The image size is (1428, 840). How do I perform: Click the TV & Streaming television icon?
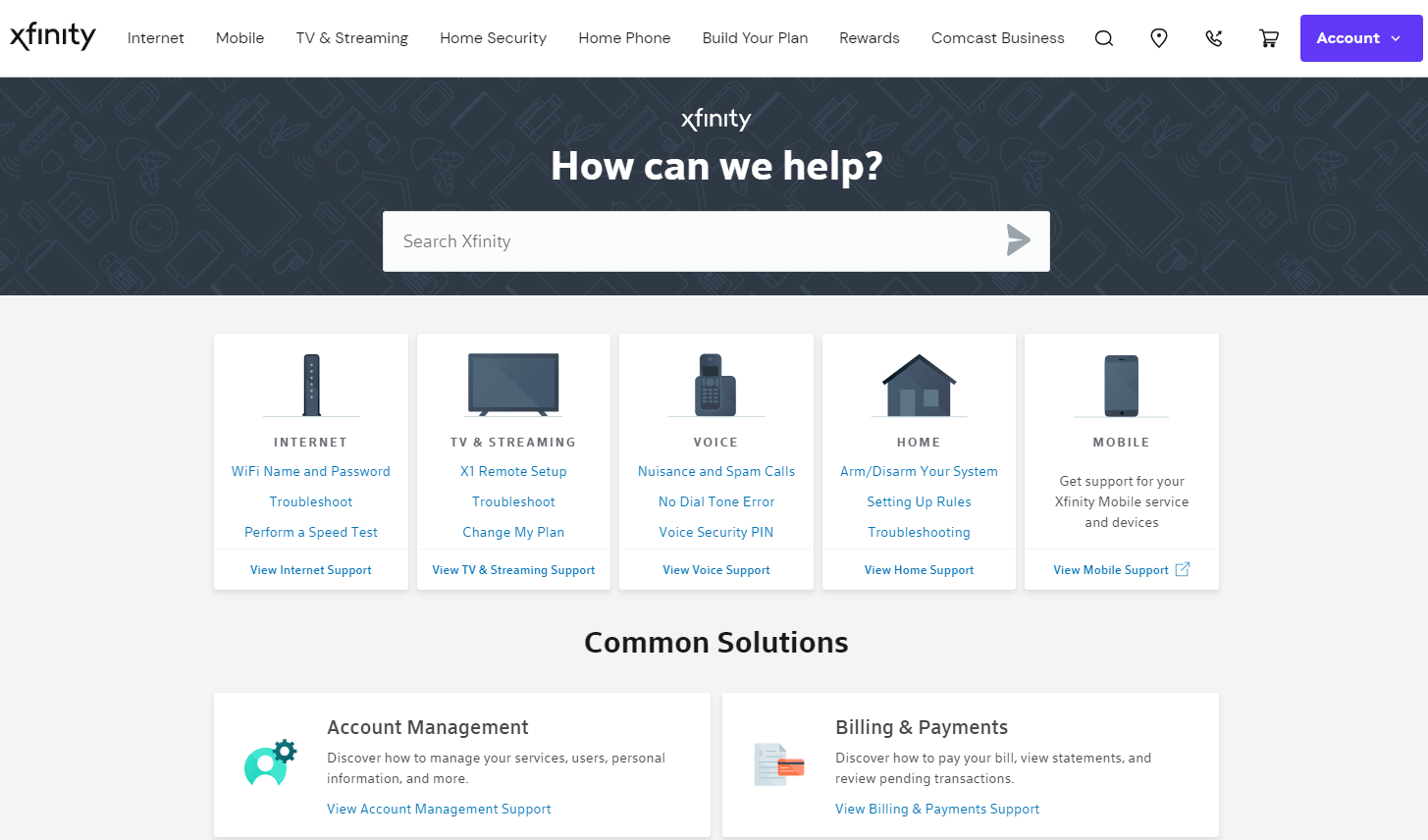513,384
